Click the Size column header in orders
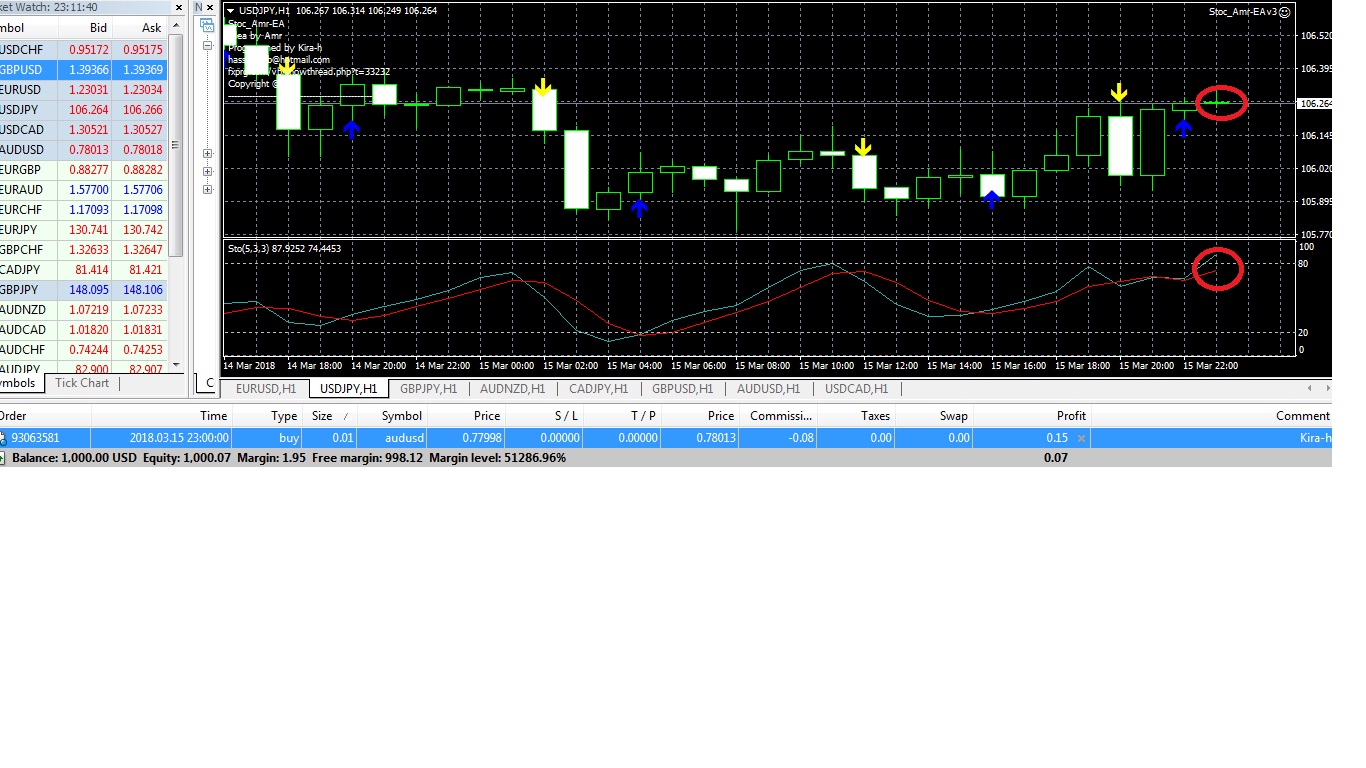The image size is (1366, 768). (x=322, y=416)
